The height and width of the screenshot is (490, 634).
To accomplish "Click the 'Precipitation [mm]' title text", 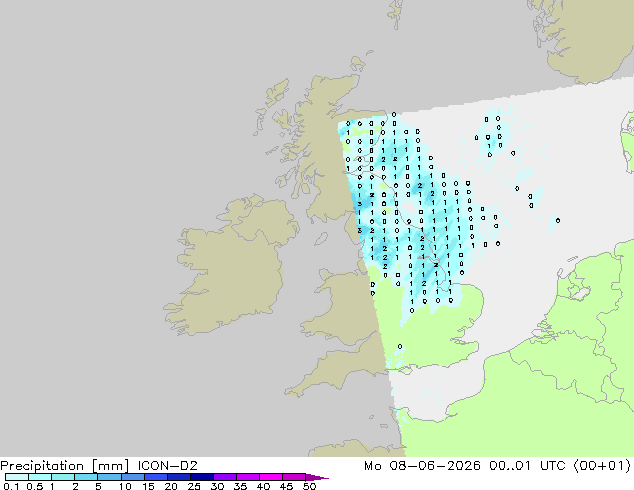I will pos(65,466).
